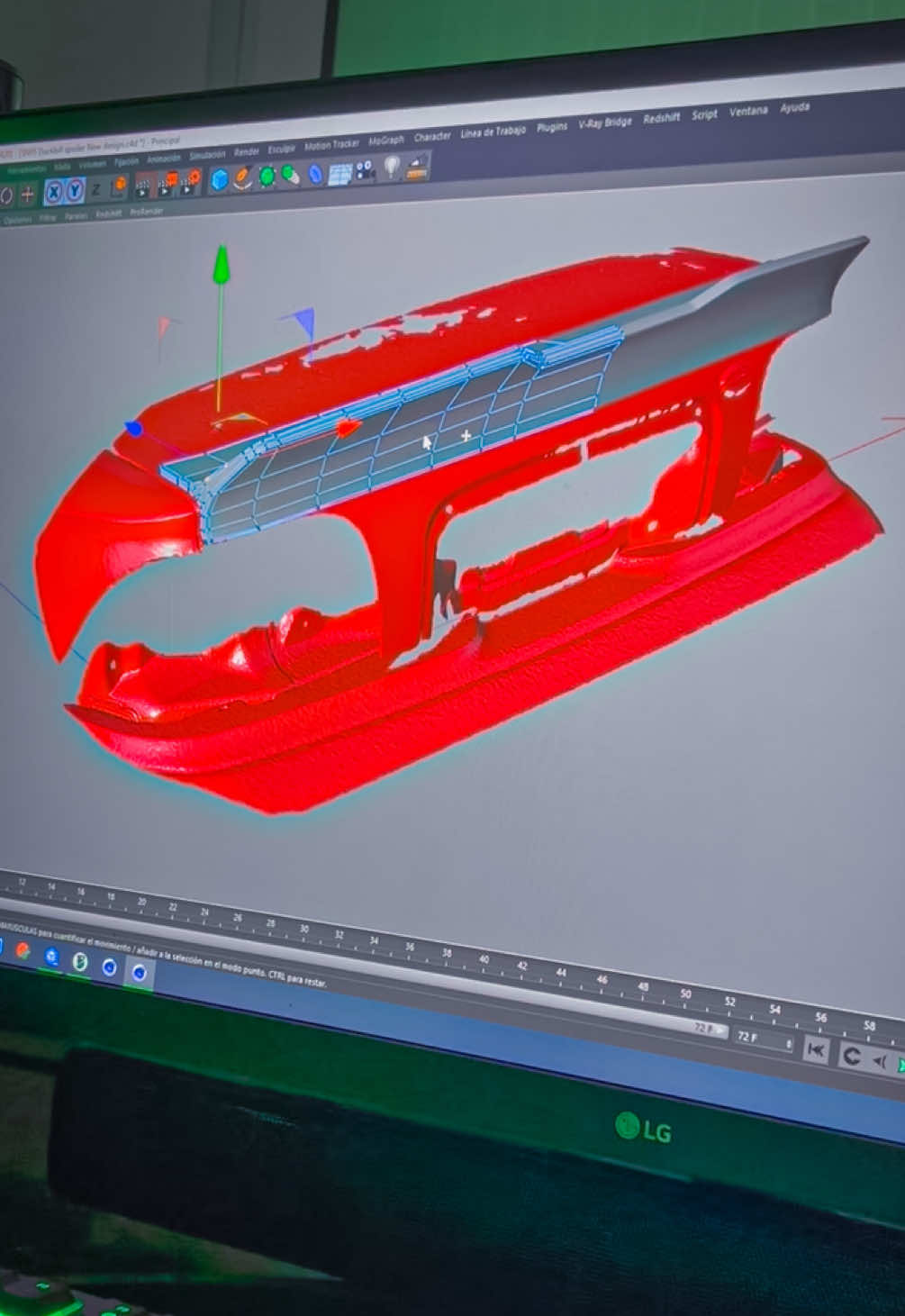Open the Animación menu
The width and height of the screenshot is (905, 1316).
164,158
